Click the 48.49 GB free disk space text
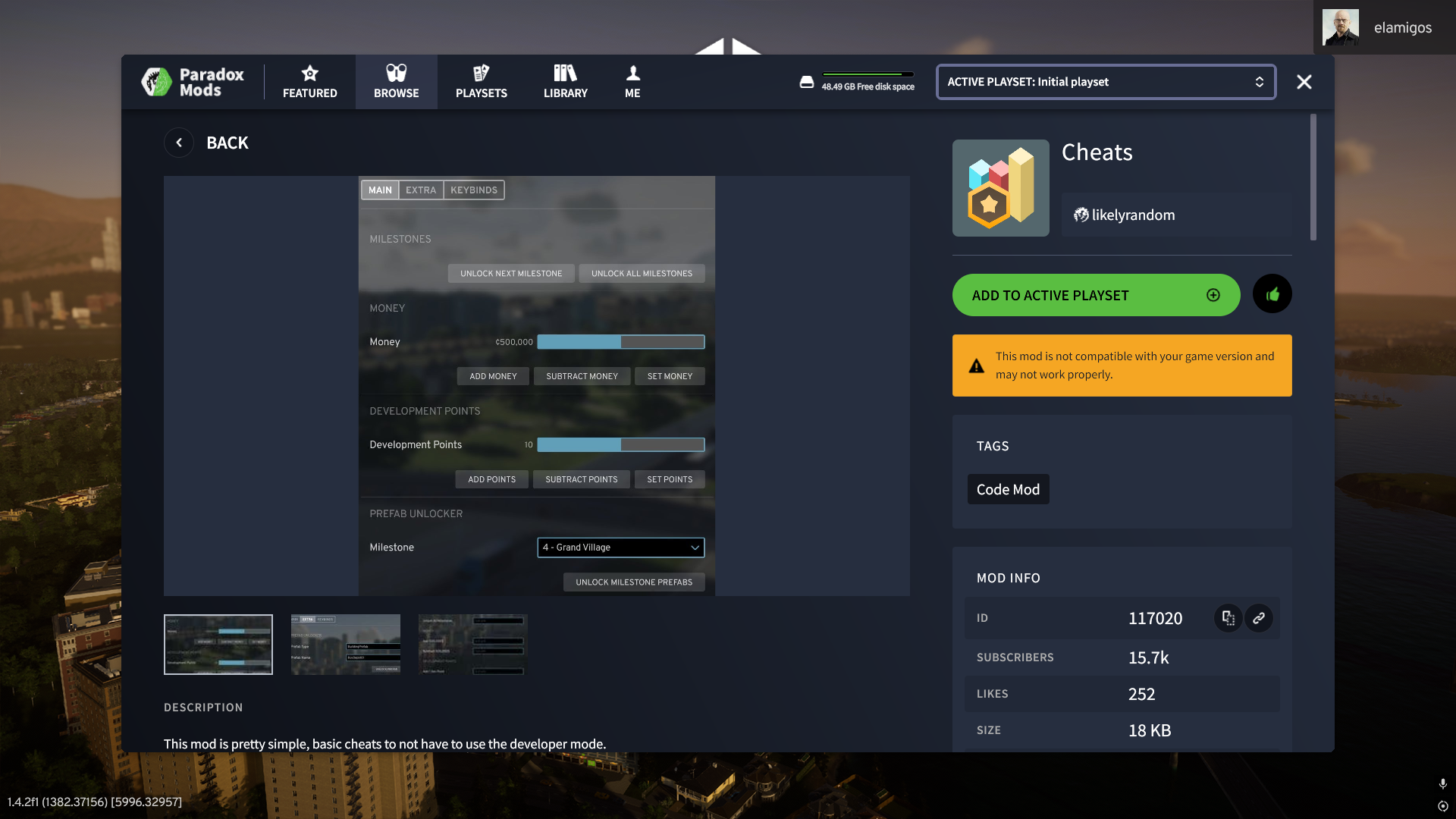The width and height of the screenshot is (1456, 819). 868,87
